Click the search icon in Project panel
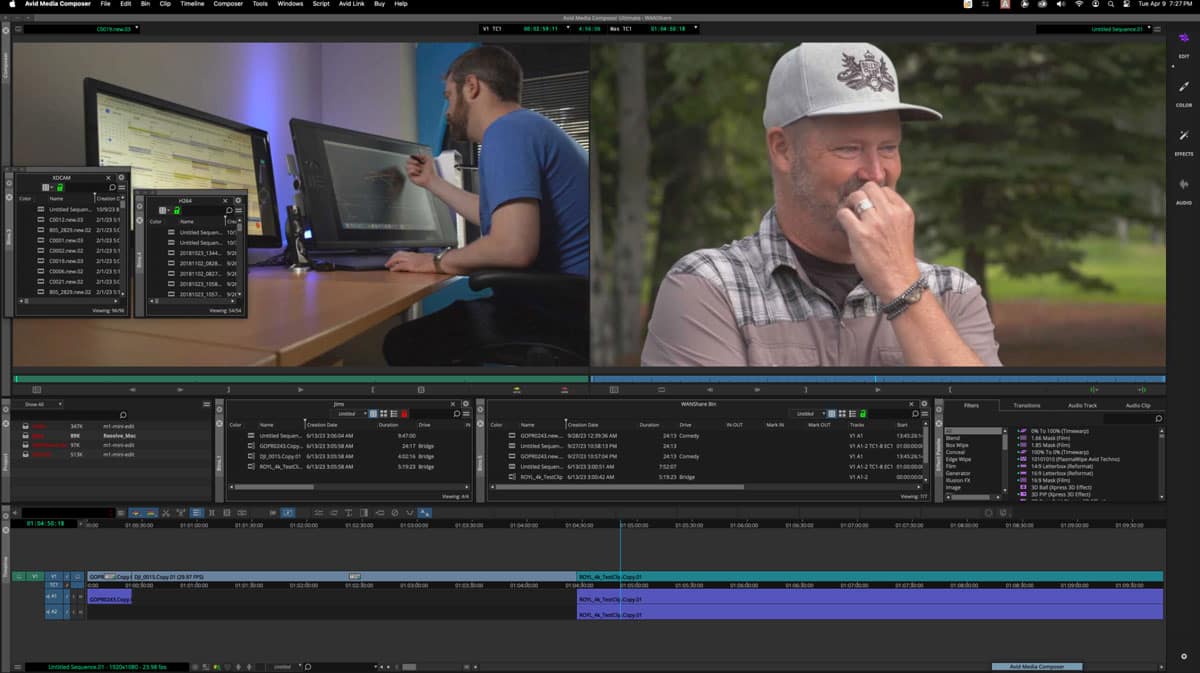This screenshot has width=1200, height=673. click(123, 415)
